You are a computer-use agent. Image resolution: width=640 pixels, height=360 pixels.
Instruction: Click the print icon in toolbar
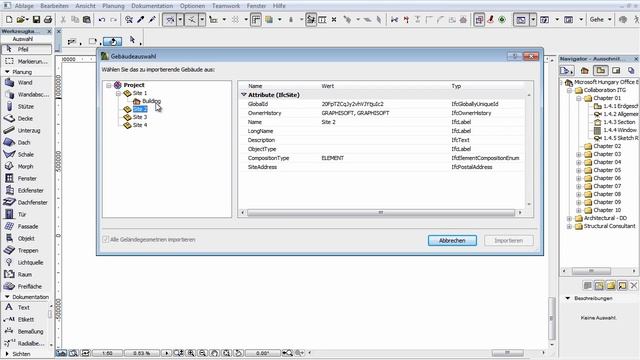point(48,20)
